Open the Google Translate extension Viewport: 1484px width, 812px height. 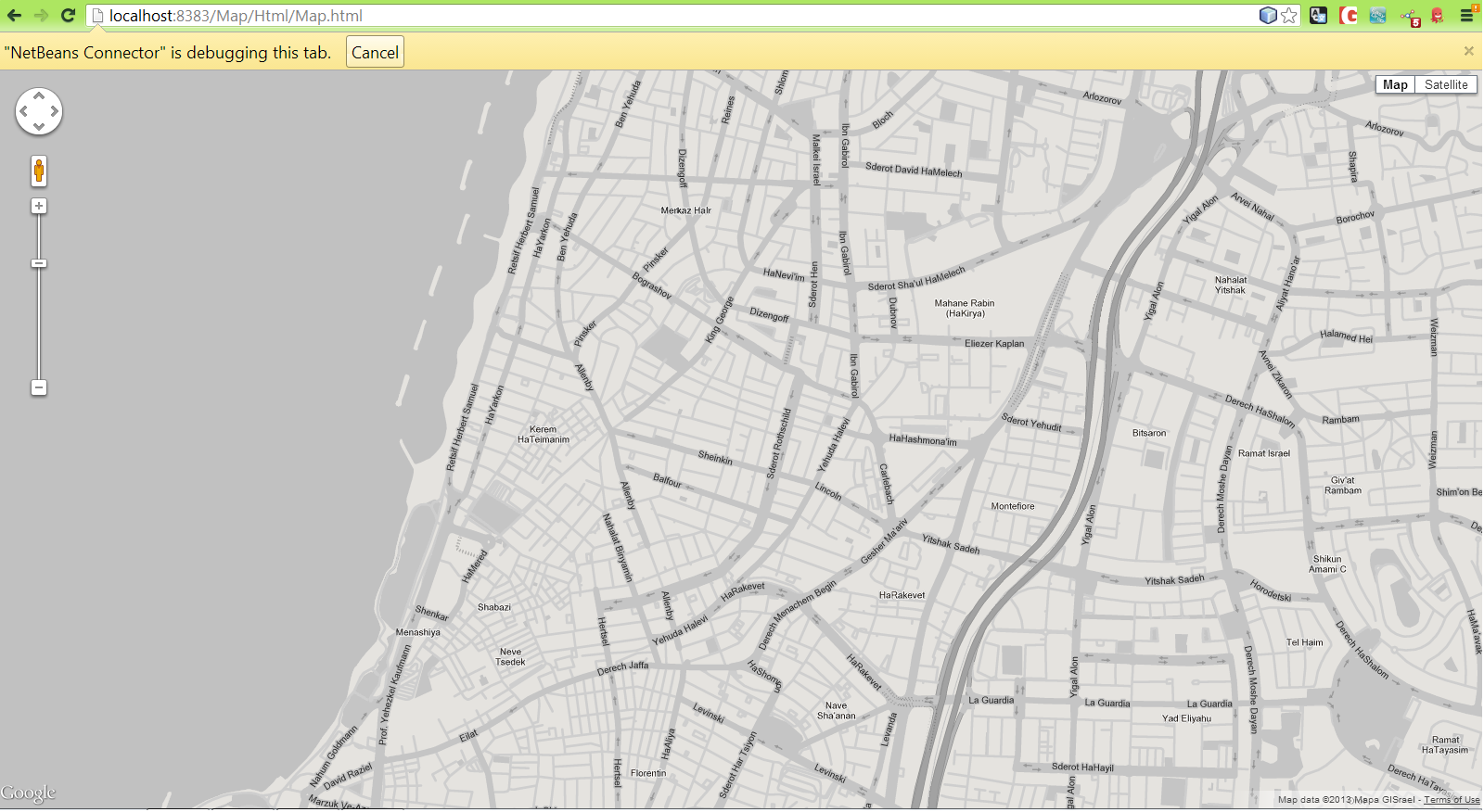[x=1318, y=16]
